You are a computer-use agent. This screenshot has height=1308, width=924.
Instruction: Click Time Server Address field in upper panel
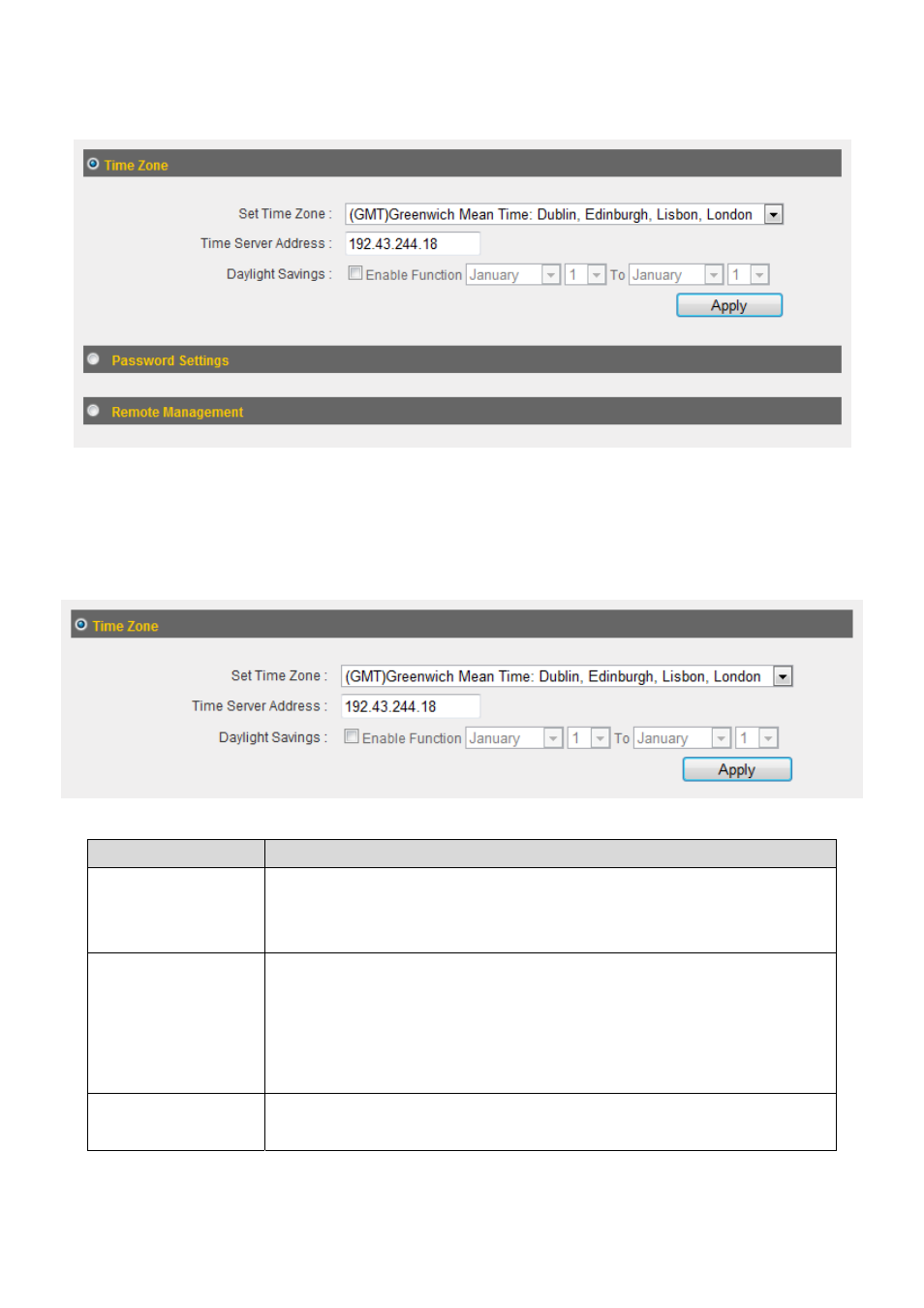(413, 244)
